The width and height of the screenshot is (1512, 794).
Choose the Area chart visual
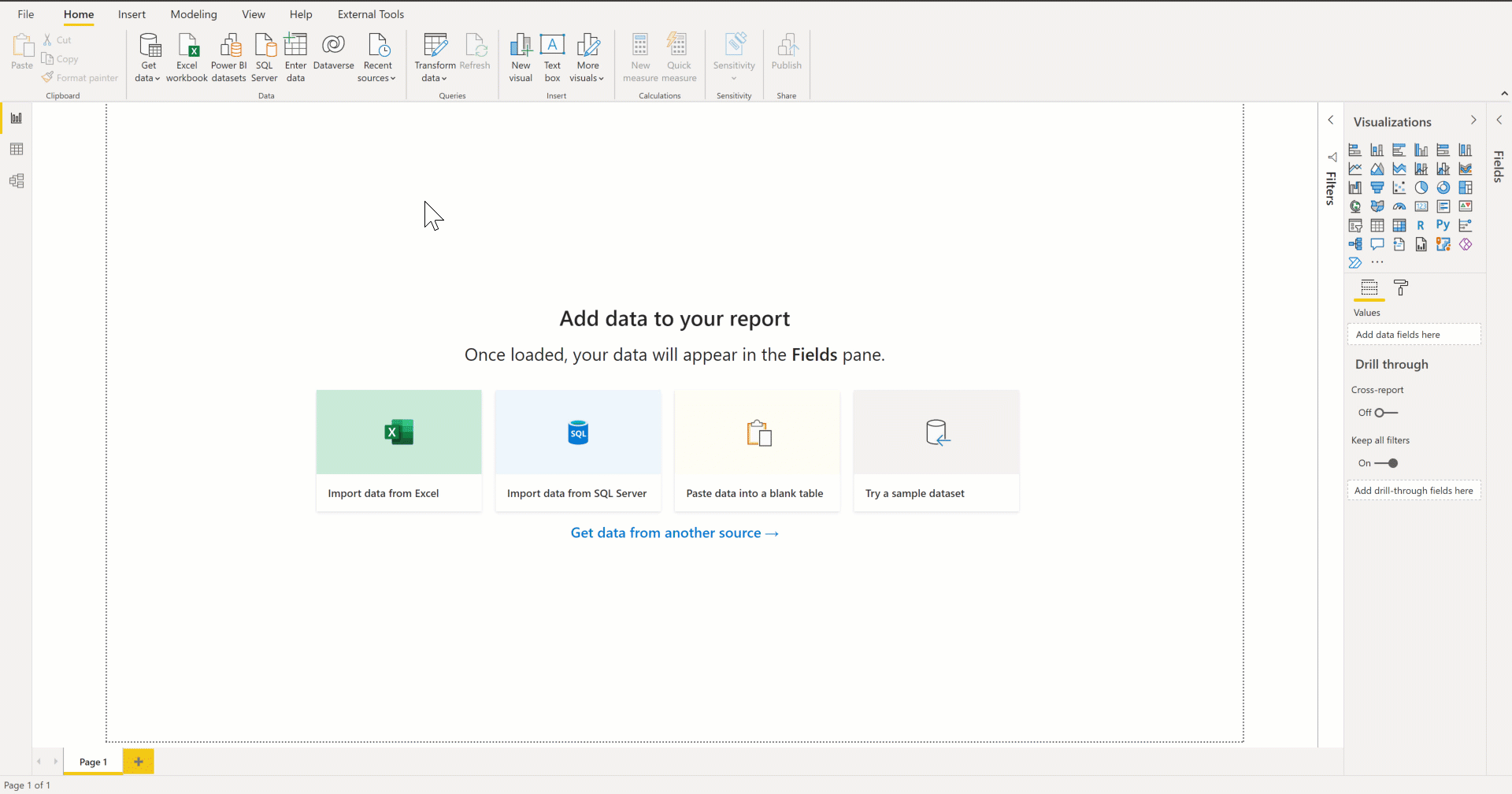tap(1377, 169)
